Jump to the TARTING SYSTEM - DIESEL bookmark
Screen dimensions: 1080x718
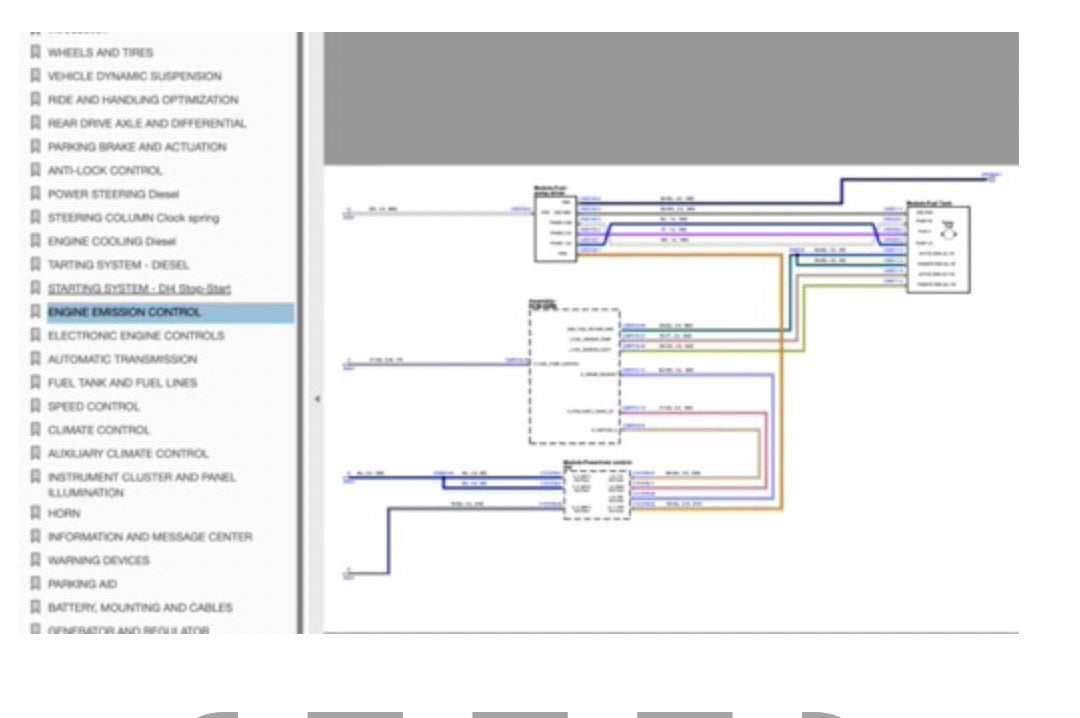[x=118, y=265]
